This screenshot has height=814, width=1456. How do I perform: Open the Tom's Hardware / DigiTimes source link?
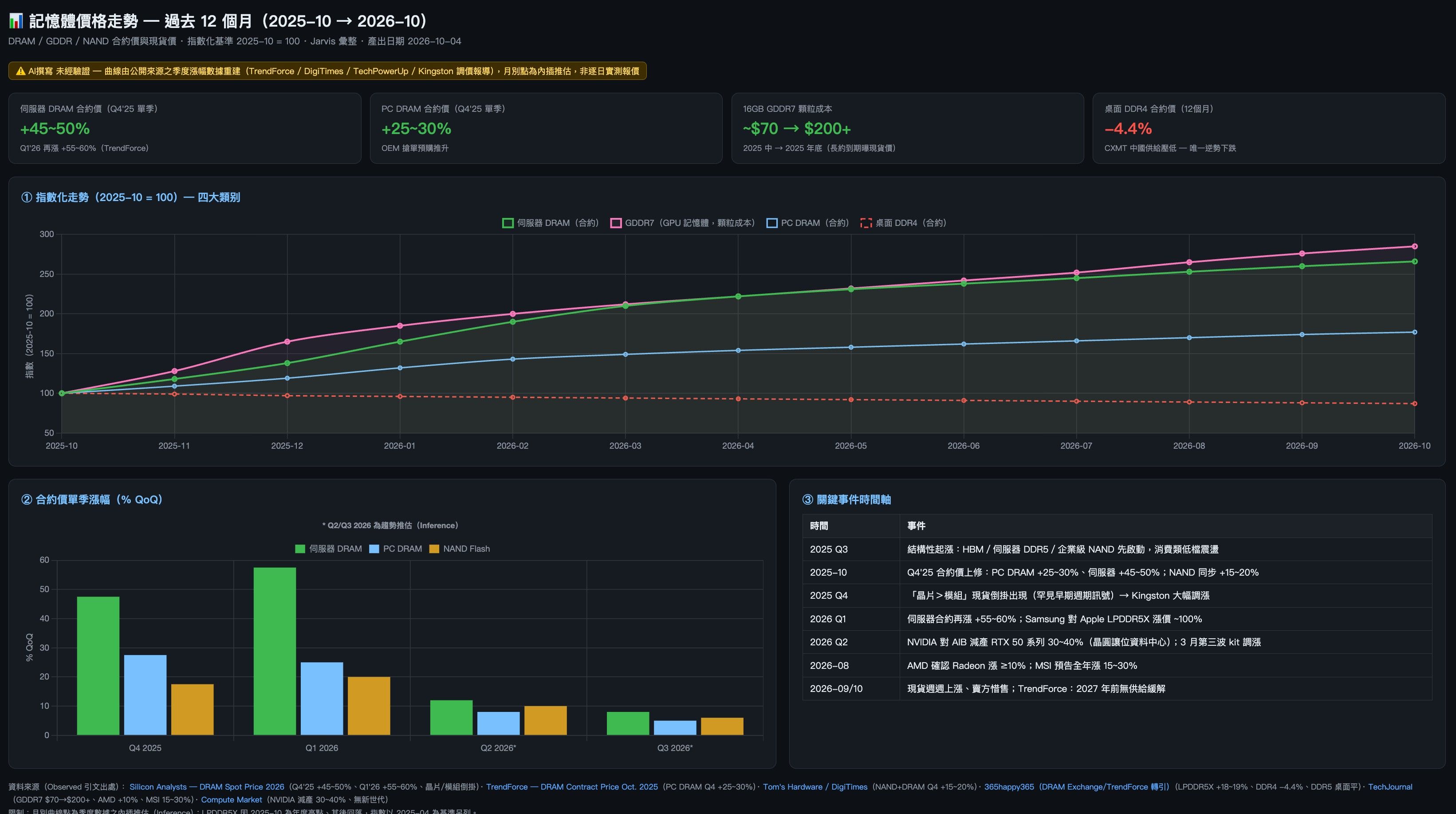pos(815,787)
